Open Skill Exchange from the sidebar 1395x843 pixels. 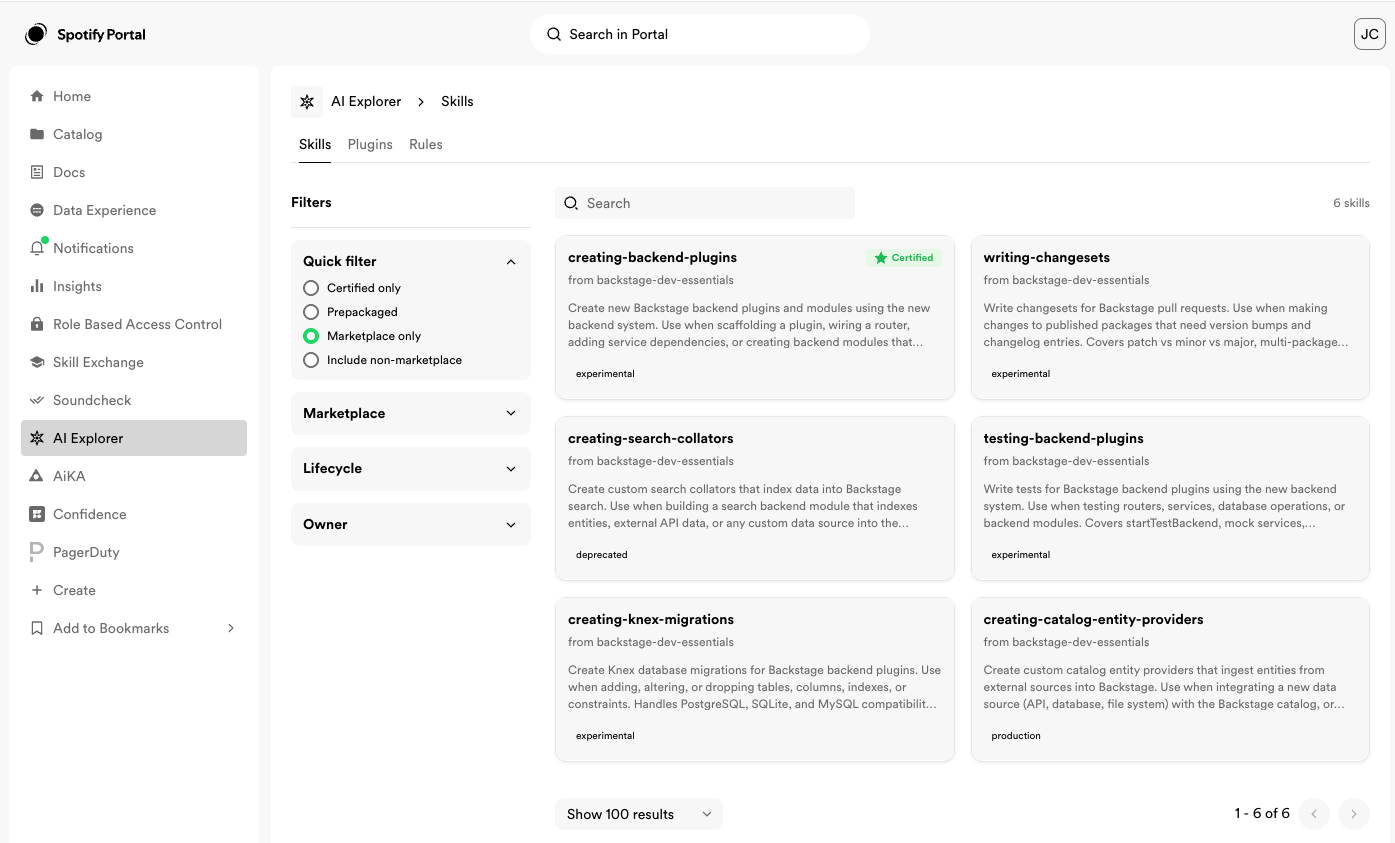tap(134, 362)
